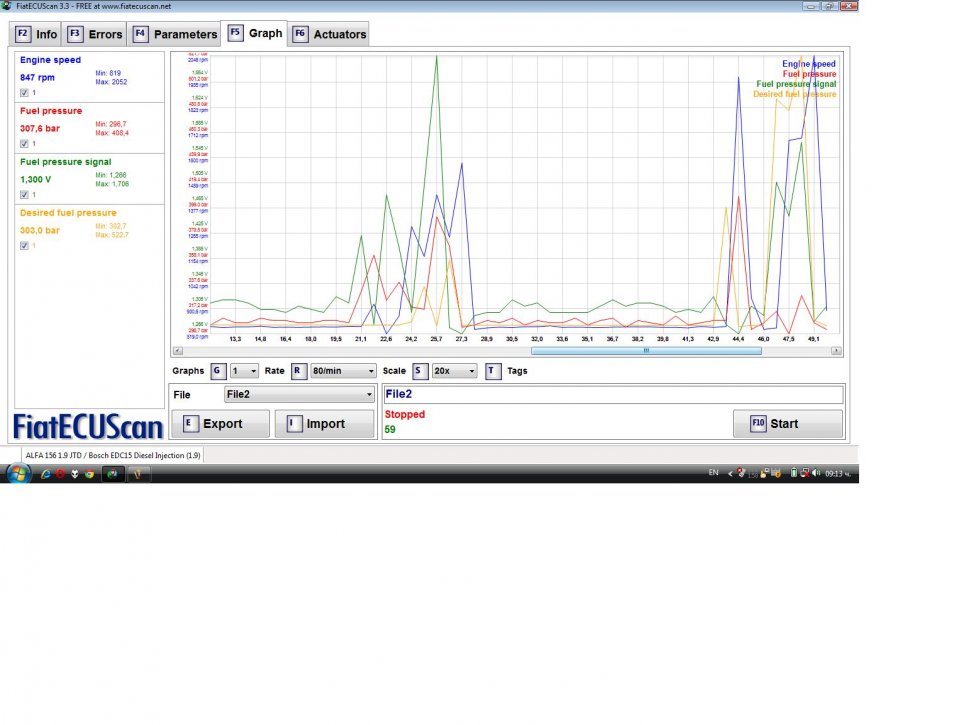Click the Windows Start orb

tap(19, 473)
